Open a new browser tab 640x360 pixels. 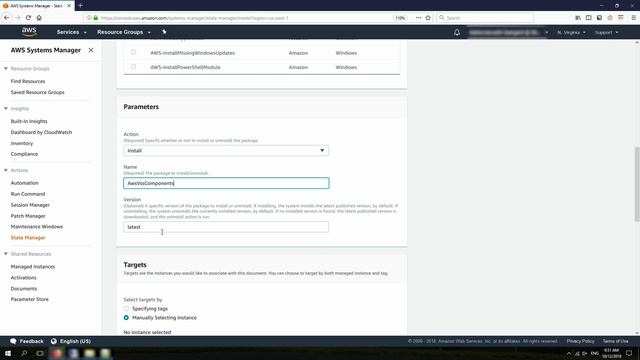tap(80, 6)
